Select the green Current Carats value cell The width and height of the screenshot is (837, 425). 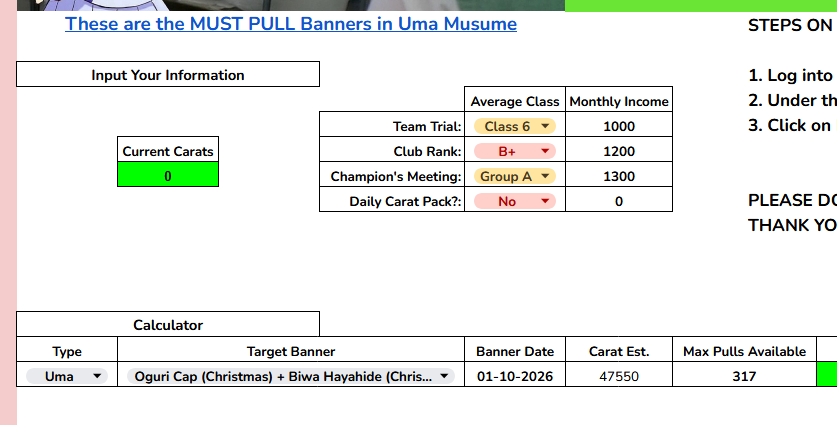168,175
